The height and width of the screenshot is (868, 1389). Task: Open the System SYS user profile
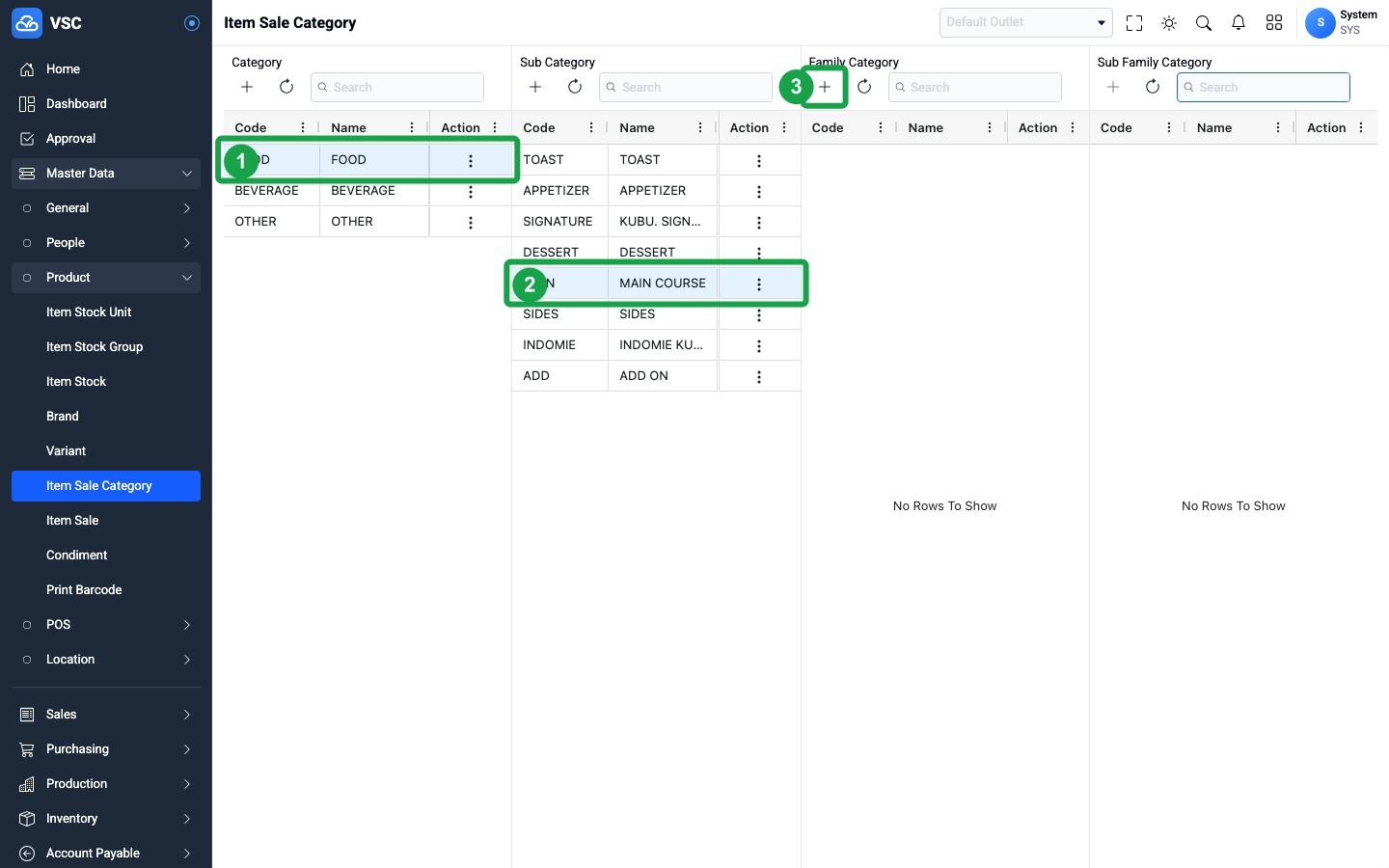tap(1341, 22)
